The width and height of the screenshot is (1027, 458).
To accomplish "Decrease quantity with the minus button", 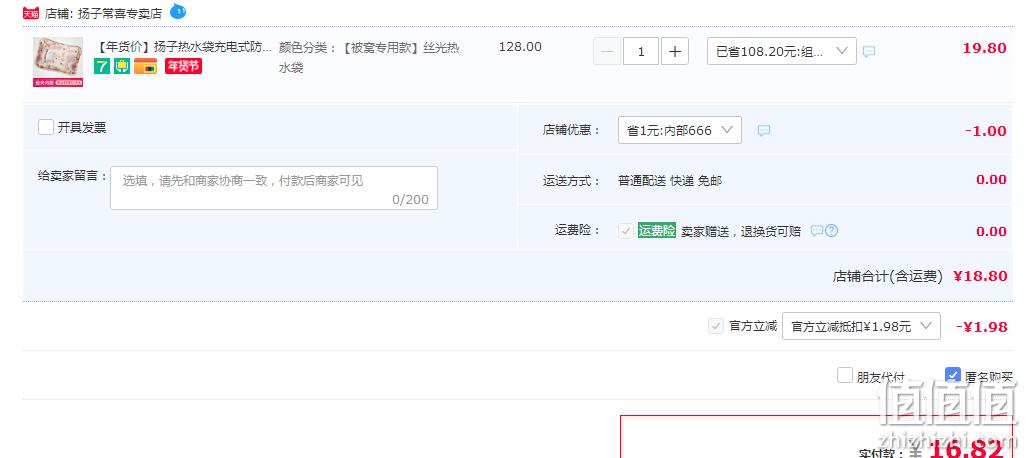I will tap(607, 51).
